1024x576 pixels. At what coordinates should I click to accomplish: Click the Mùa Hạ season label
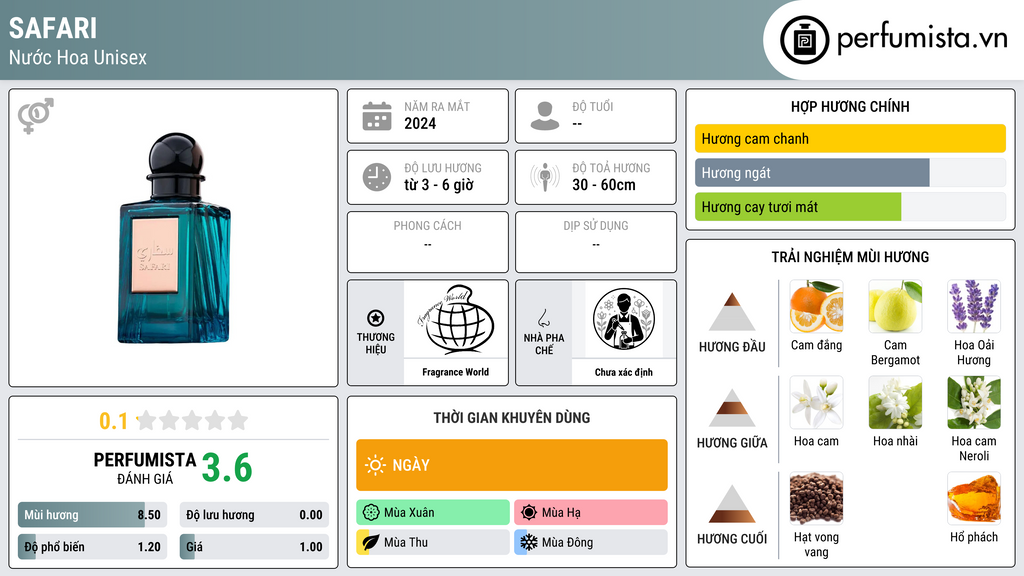coord(561,513)
